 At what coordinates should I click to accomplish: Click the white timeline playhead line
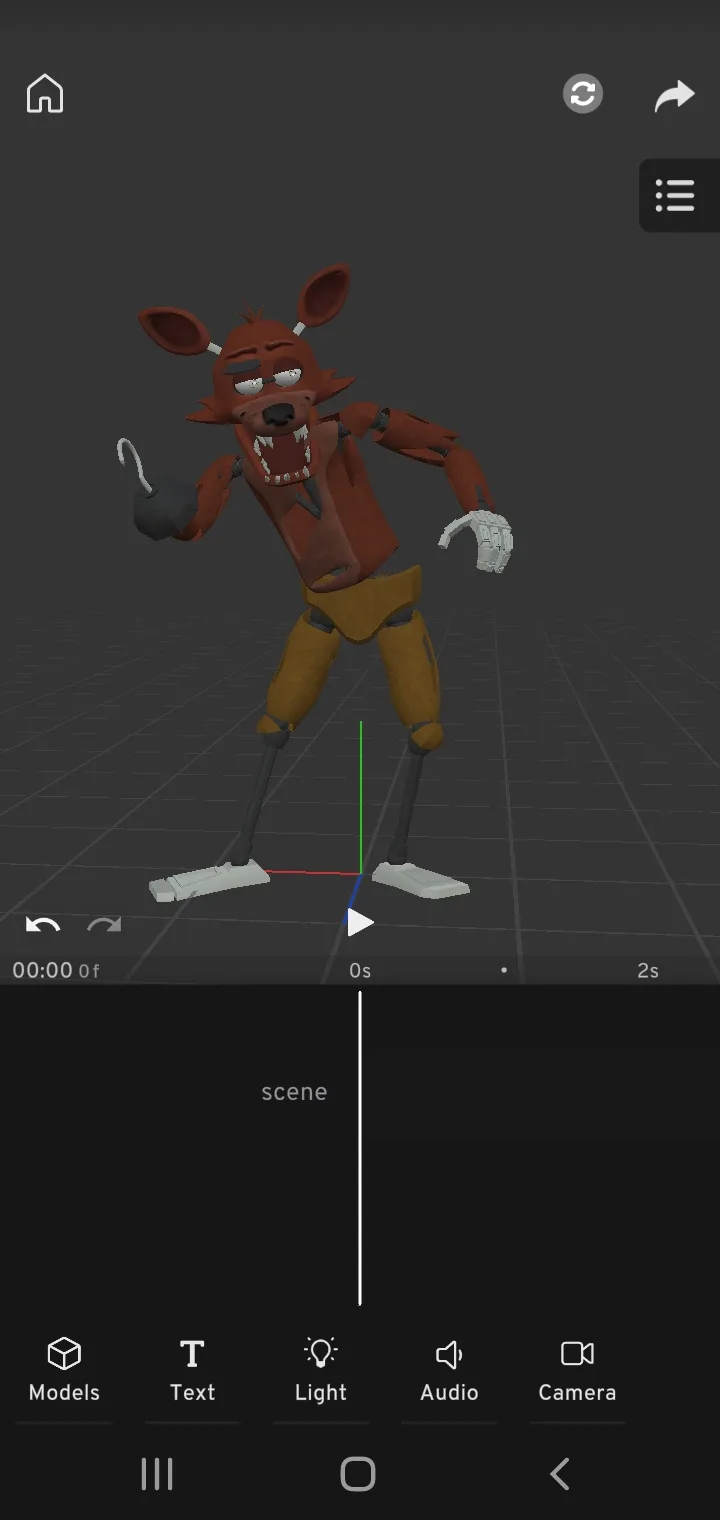click(x=360, y=1148)
